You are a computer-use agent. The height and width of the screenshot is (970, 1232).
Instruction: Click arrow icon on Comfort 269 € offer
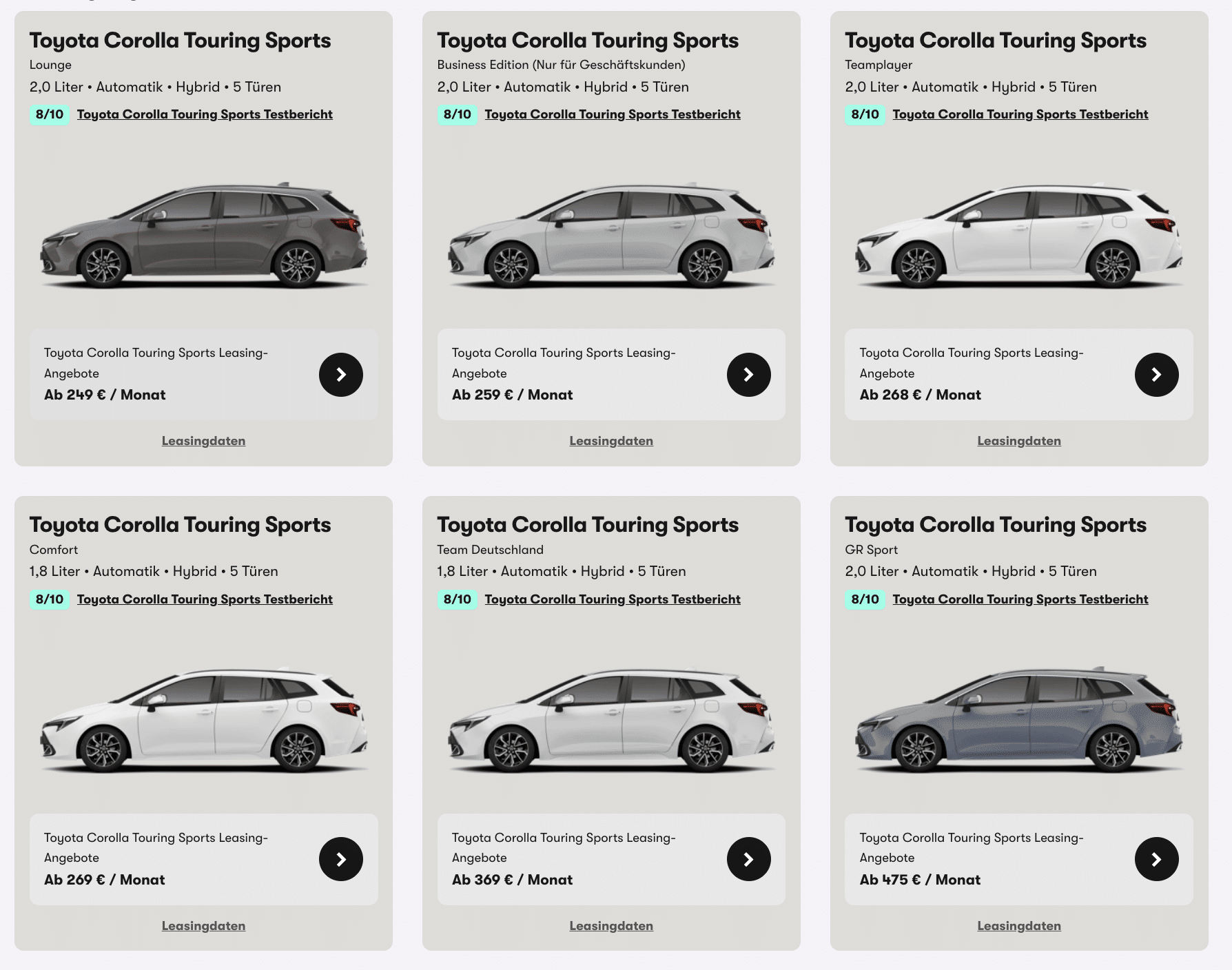pyautogui.click(x=341, y=859)
